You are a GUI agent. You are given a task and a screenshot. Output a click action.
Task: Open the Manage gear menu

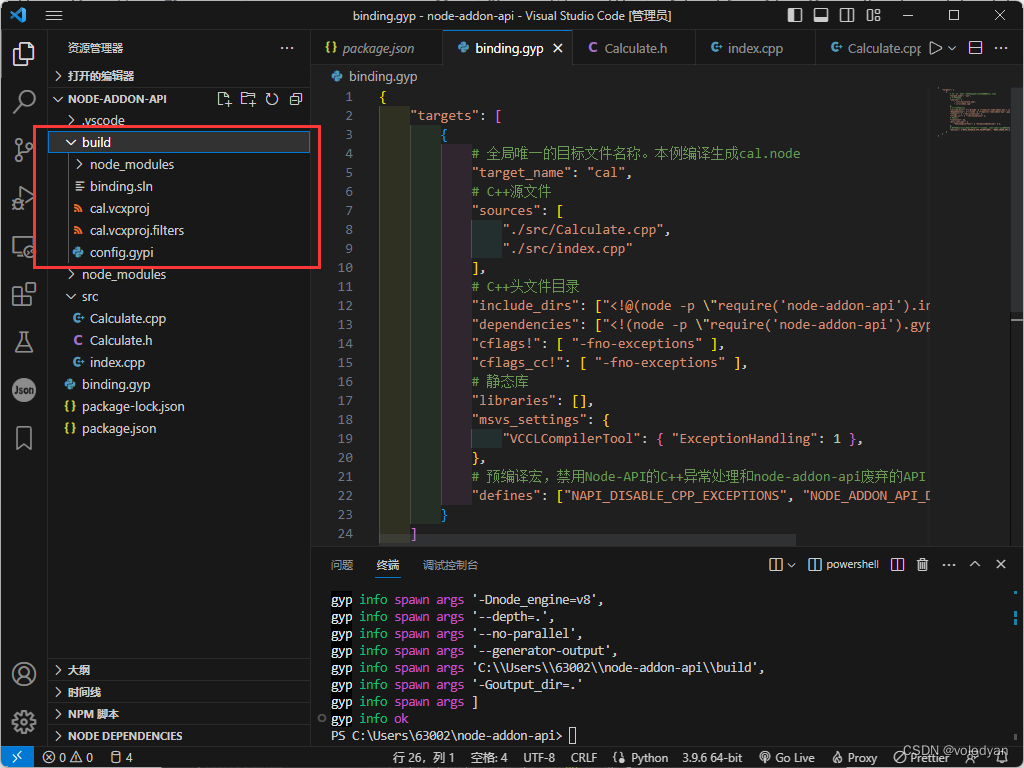[x=24, y=722]
